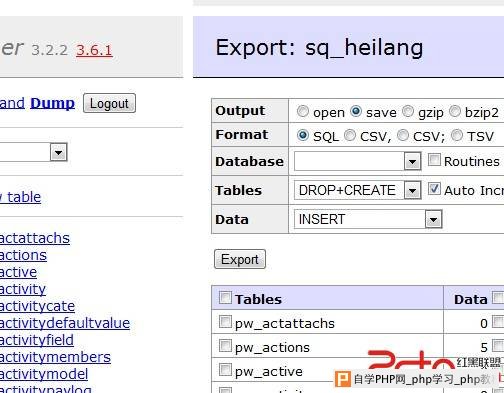Follow the 3.6.1 version link

(x=94, y=50)
